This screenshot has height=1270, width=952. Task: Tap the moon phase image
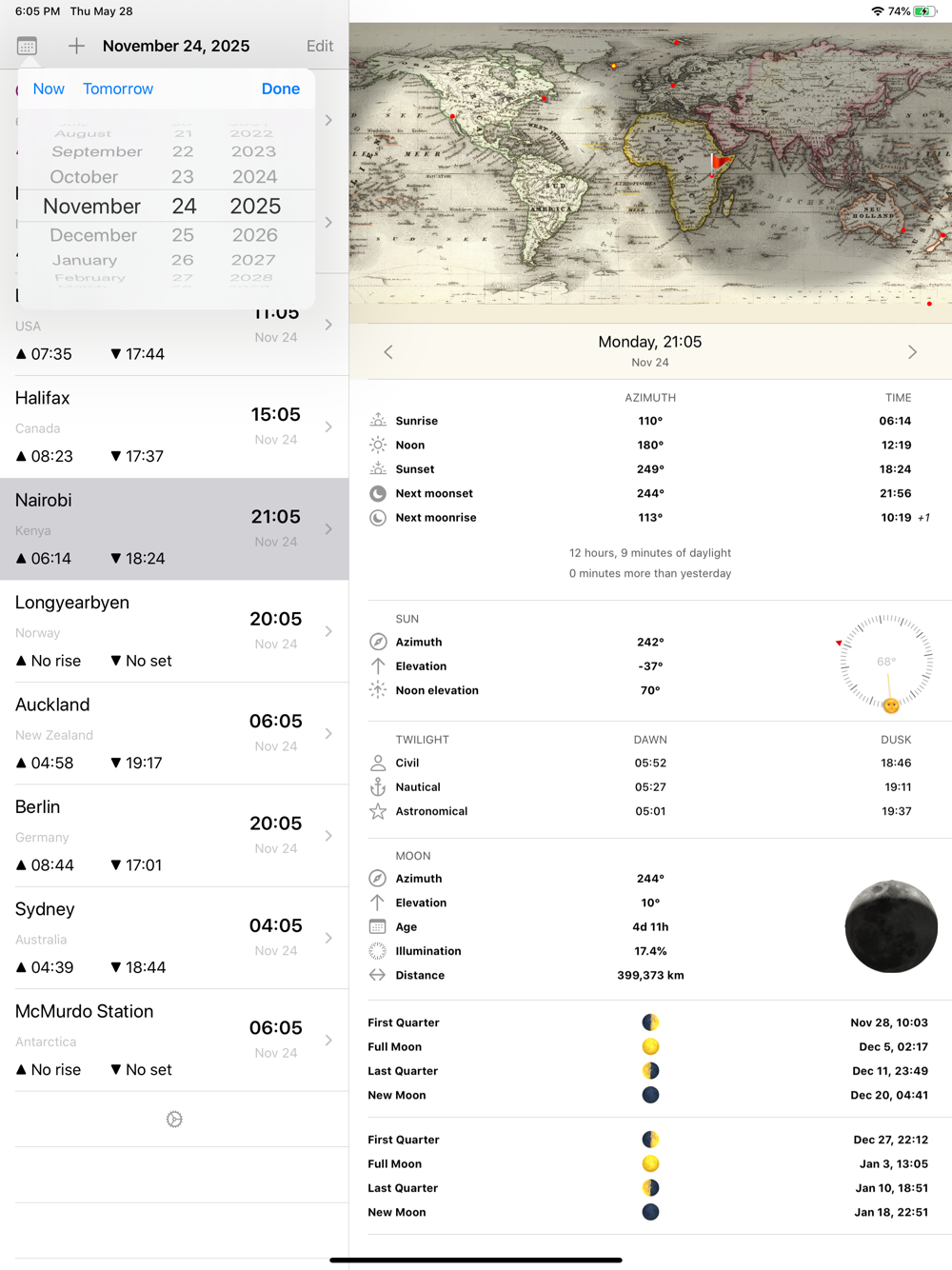click(x=891, y=926)
